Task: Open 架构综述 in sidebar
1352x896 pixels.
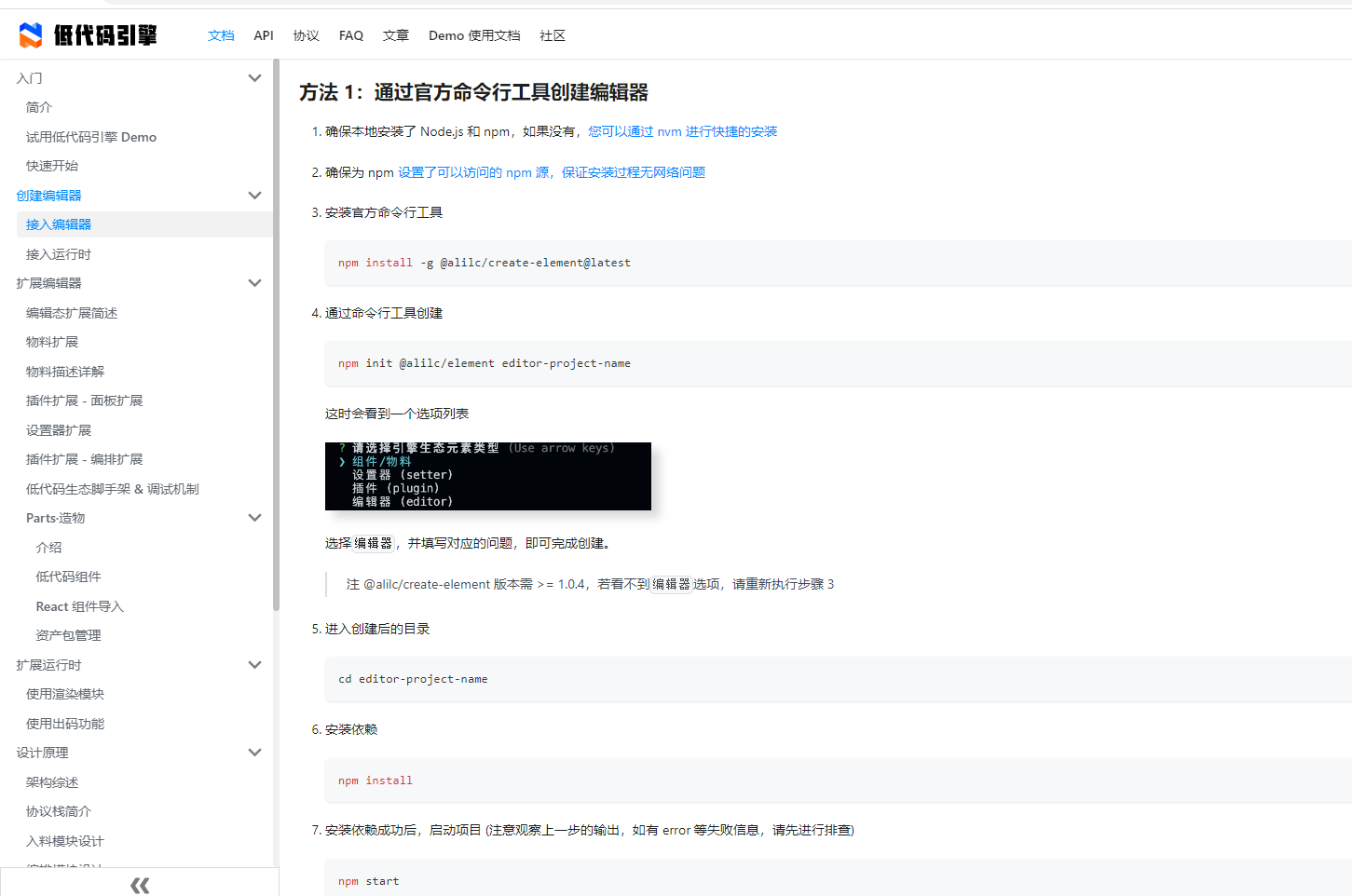Action: click(x=52, y=782)
